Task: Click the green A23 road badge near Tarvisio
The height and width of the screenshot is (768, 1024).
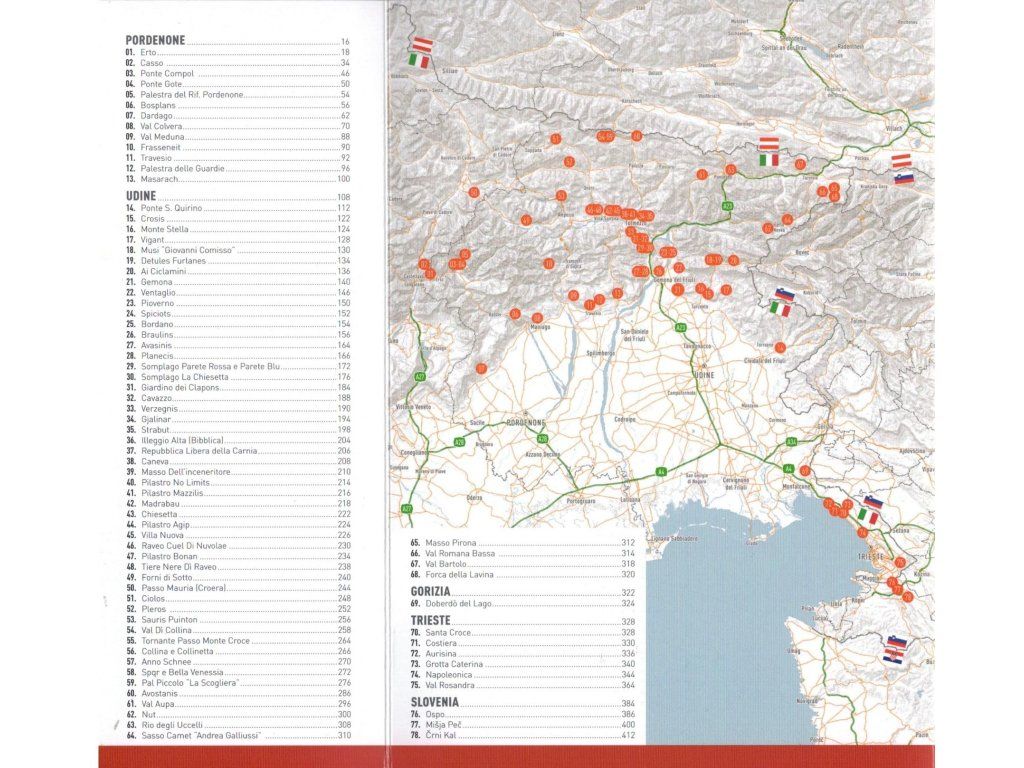Action: (727, 206)
